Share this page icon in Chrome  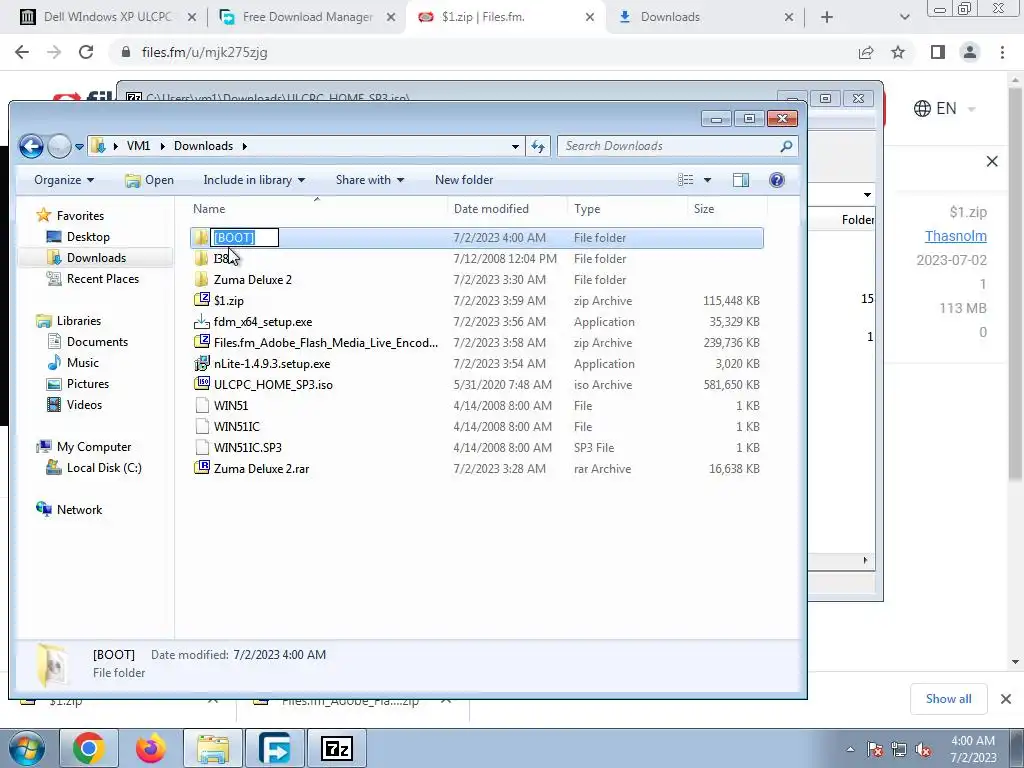(866, 52)
